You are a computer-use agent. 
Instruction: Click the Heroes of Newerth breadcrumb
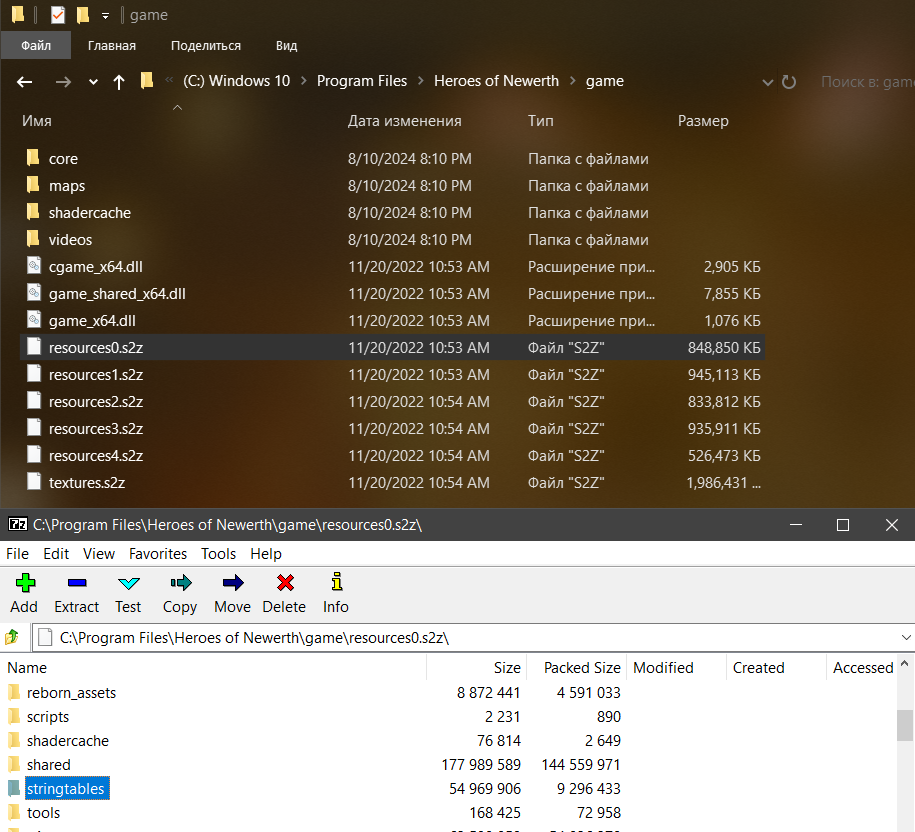496,81
